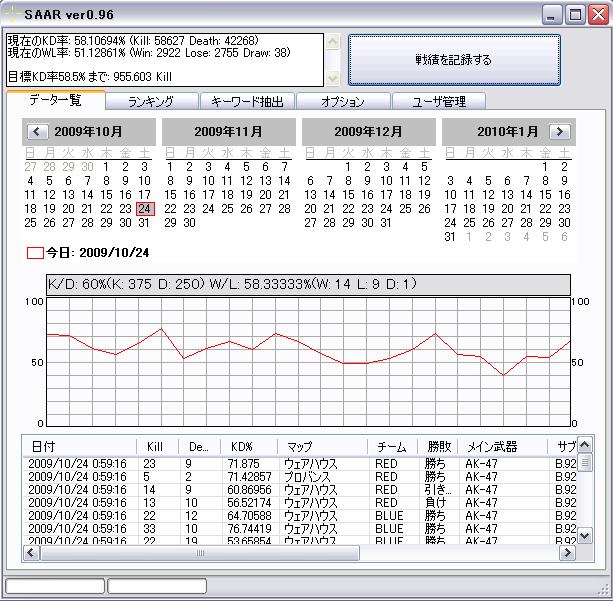613x601 pixels.
Task: Select date 25 in 2009年12月 calendar
Action: pyautogui.click(x=405, y=209)
